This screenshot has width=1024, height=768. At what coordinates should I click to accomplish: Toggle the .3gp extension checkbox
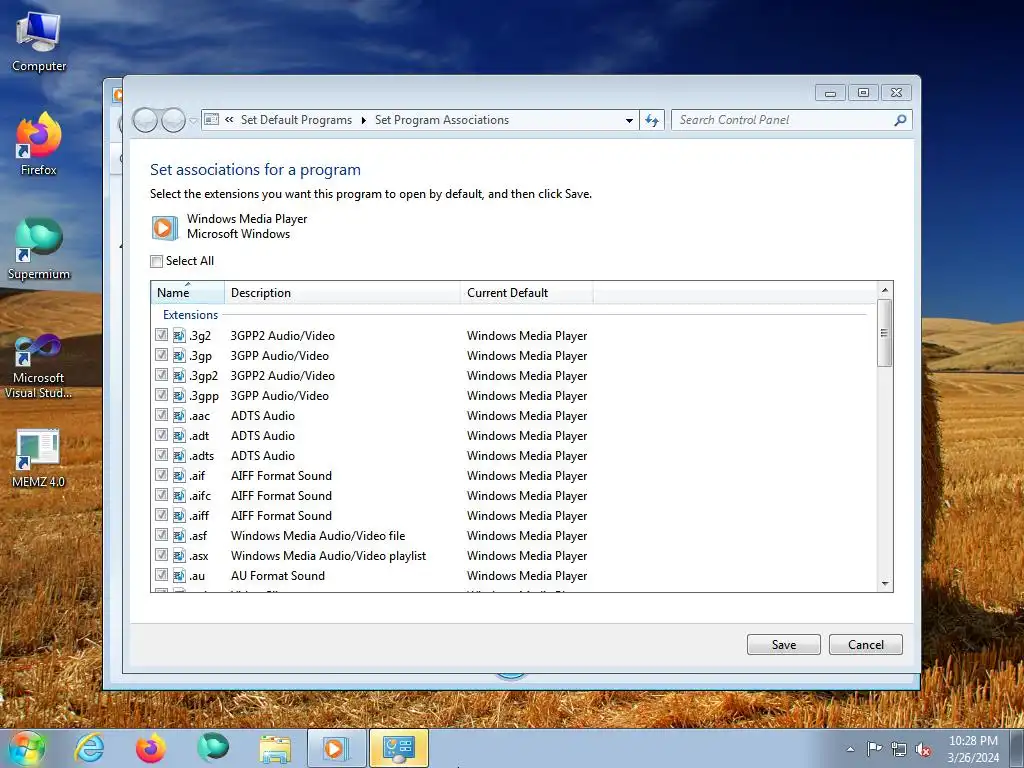[x=161, y=355]
